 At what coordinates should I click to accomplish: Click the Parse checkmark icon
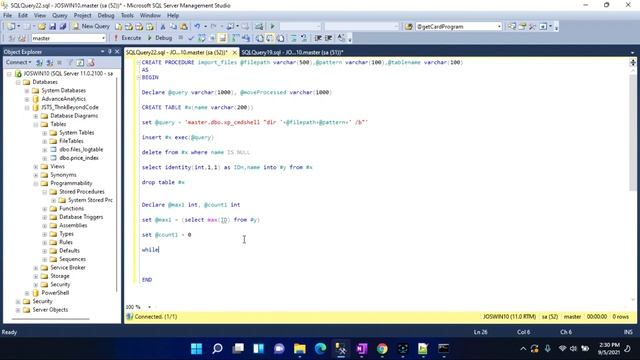click(x=191, y=38)
